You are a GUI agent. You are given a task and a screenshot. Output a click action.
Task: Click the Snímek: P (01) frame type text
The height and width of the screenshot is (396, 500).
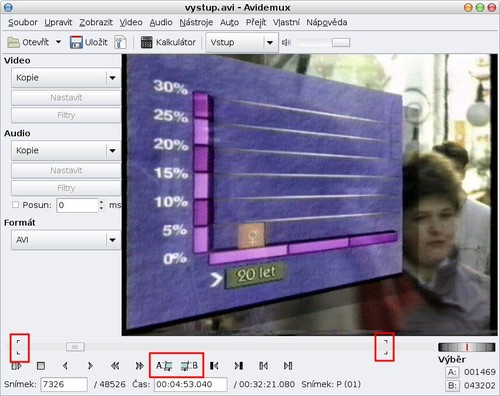pyautogui.click(x=331, y=384)
